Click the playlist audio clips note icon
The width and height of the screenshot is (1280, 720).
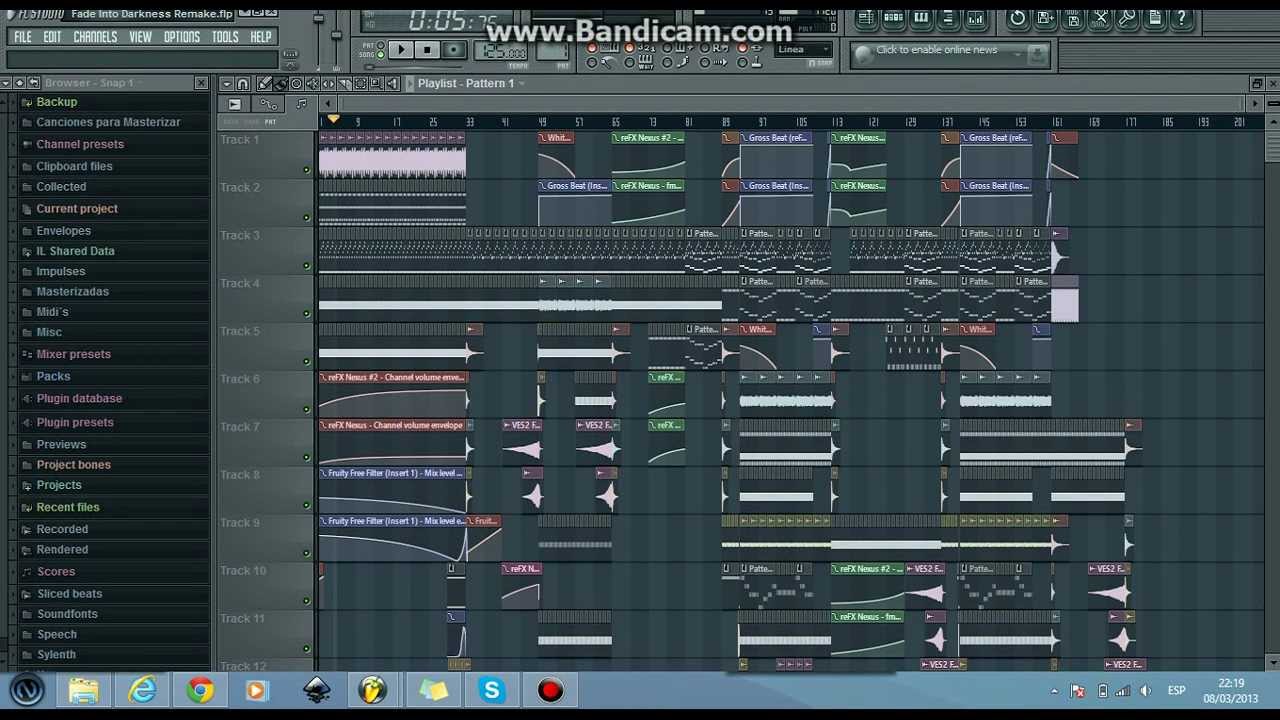(301, 103)
